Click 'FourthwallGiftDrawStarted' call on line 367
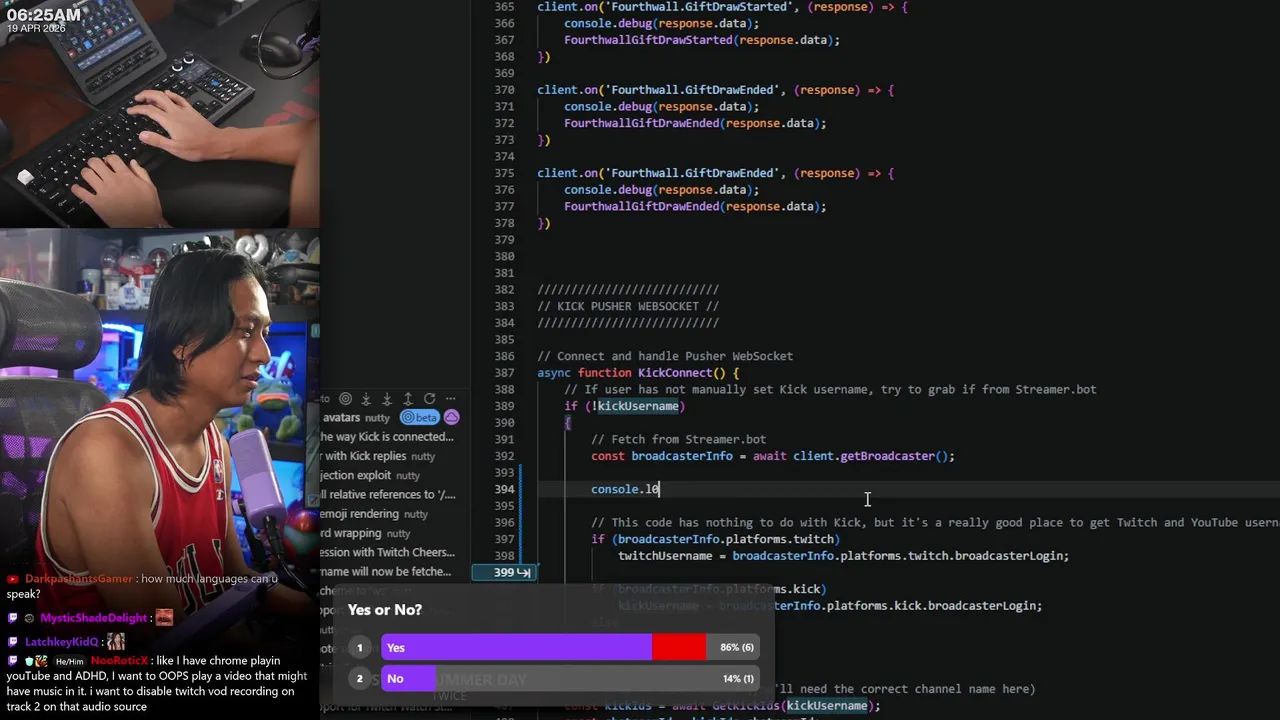This screenshot has height=720, width=1280. tap(648, 40)
